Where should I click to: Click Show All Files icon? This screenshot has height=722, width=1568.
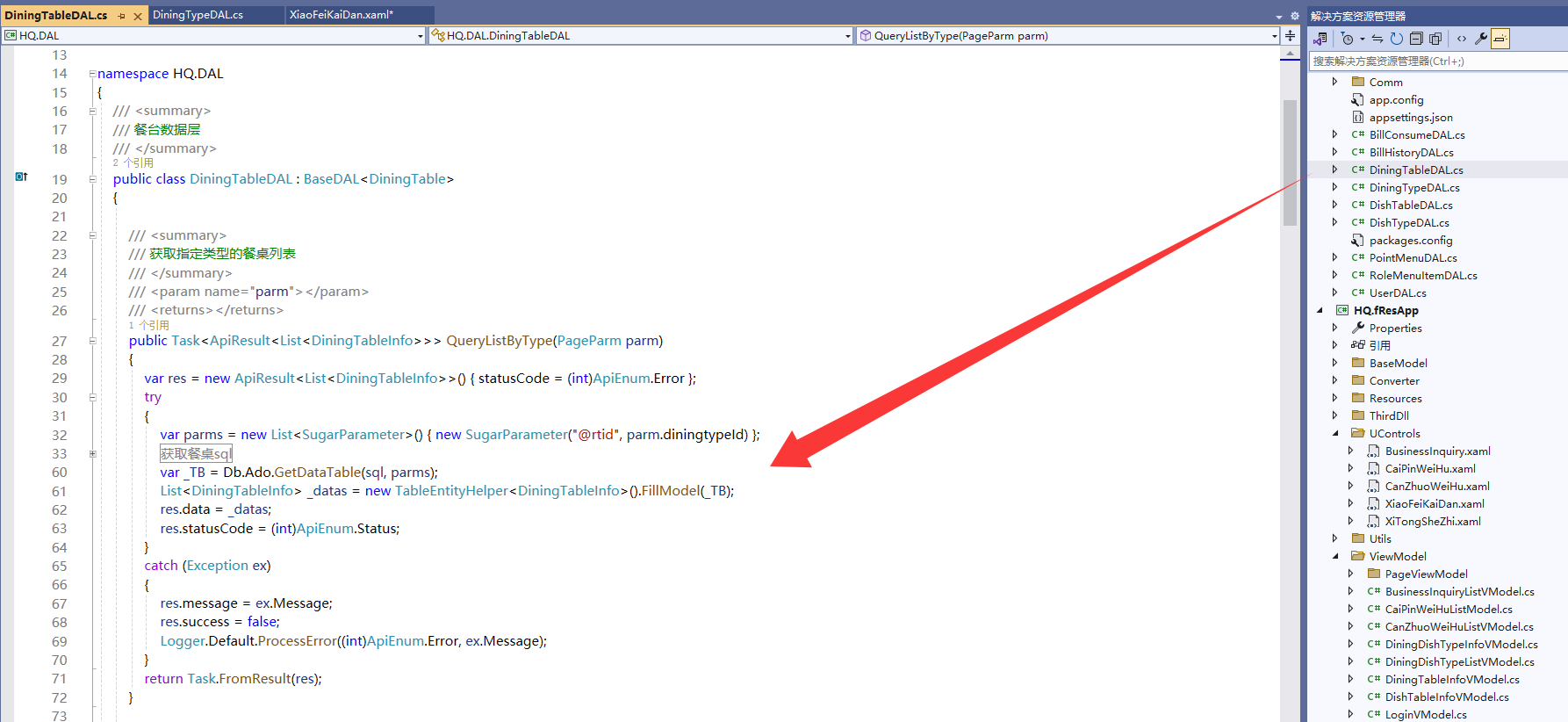tap(1435, 39)
